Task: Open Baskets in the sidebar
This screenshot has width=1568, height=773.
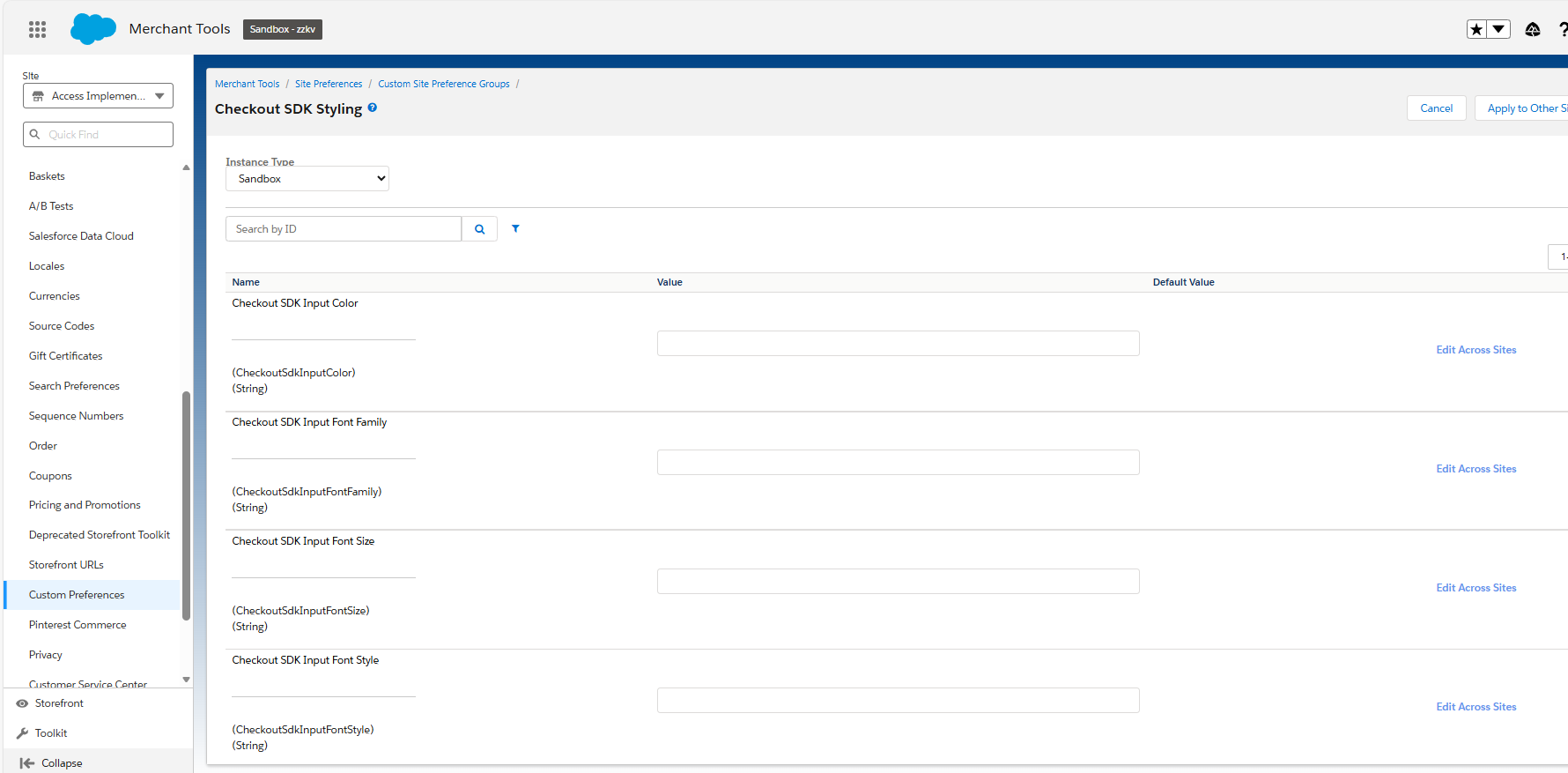Action: click(47, 176)
